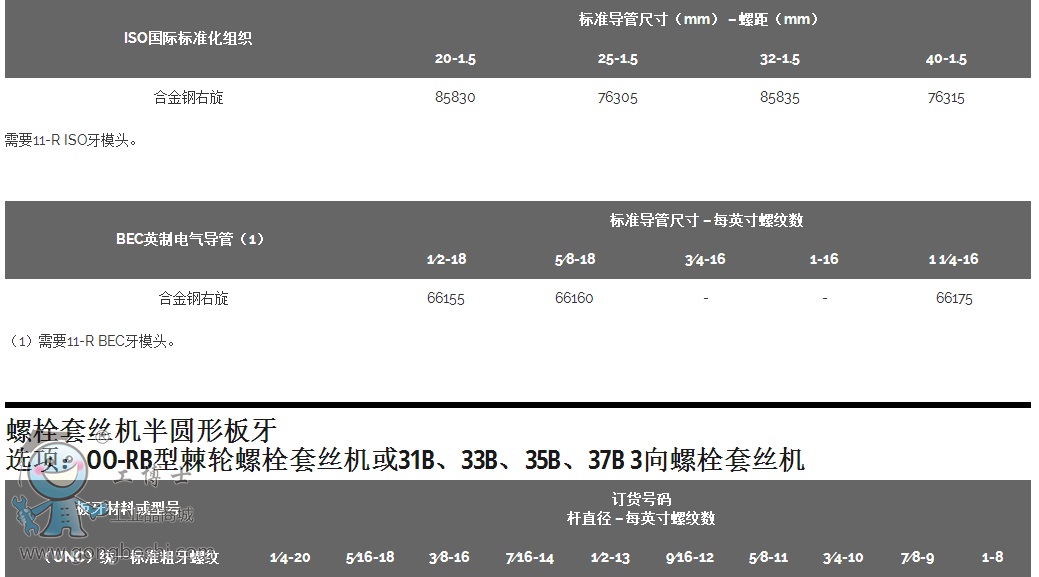Click the "1/2-18" column header

click(447, 259)
